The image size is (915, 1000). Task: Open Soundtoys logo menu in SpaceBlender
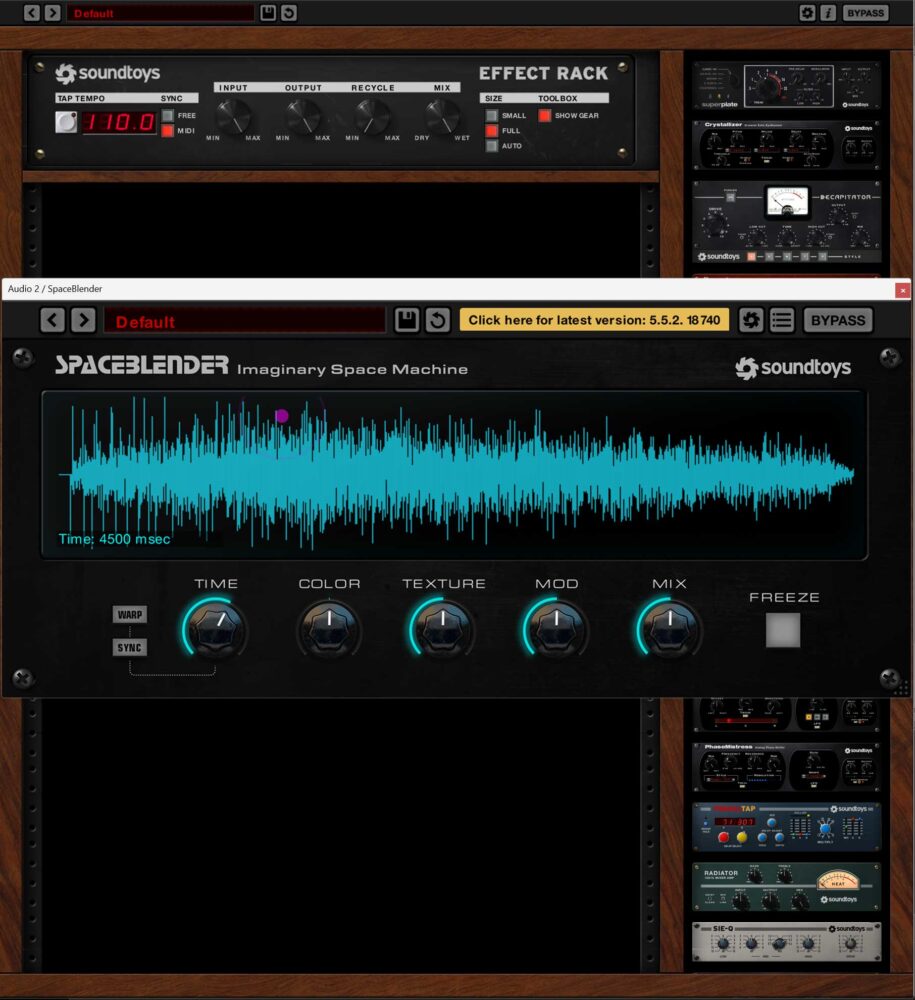(x=751, y=320)
